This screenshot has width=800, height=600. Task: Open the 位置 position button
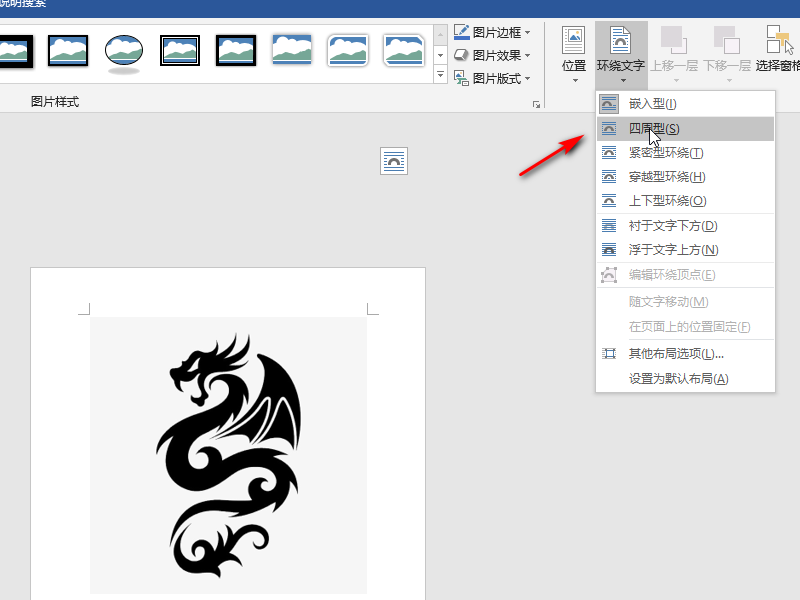(x=573, y=55)
